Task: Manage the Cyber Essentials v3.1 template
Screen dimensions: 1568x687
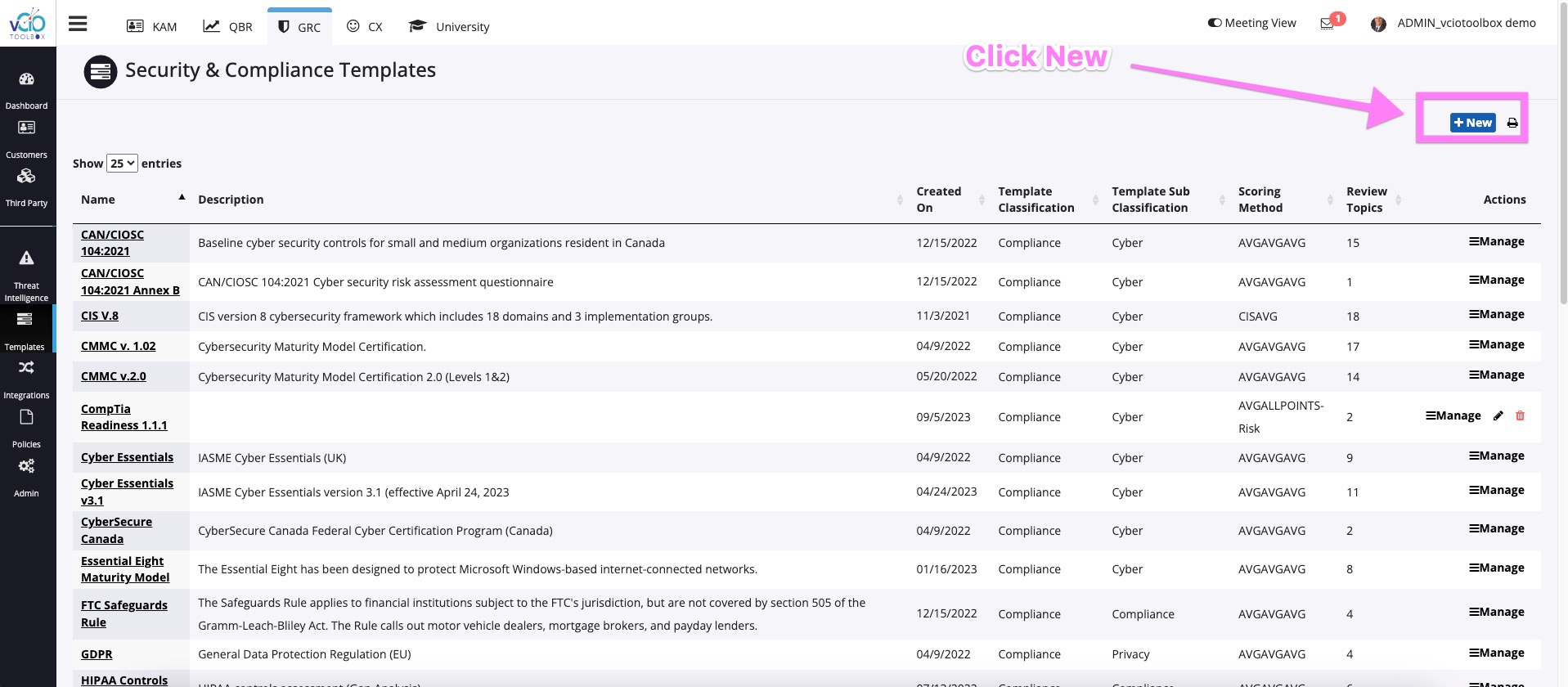Action: pyautogui.click(x=1497, y=490)
